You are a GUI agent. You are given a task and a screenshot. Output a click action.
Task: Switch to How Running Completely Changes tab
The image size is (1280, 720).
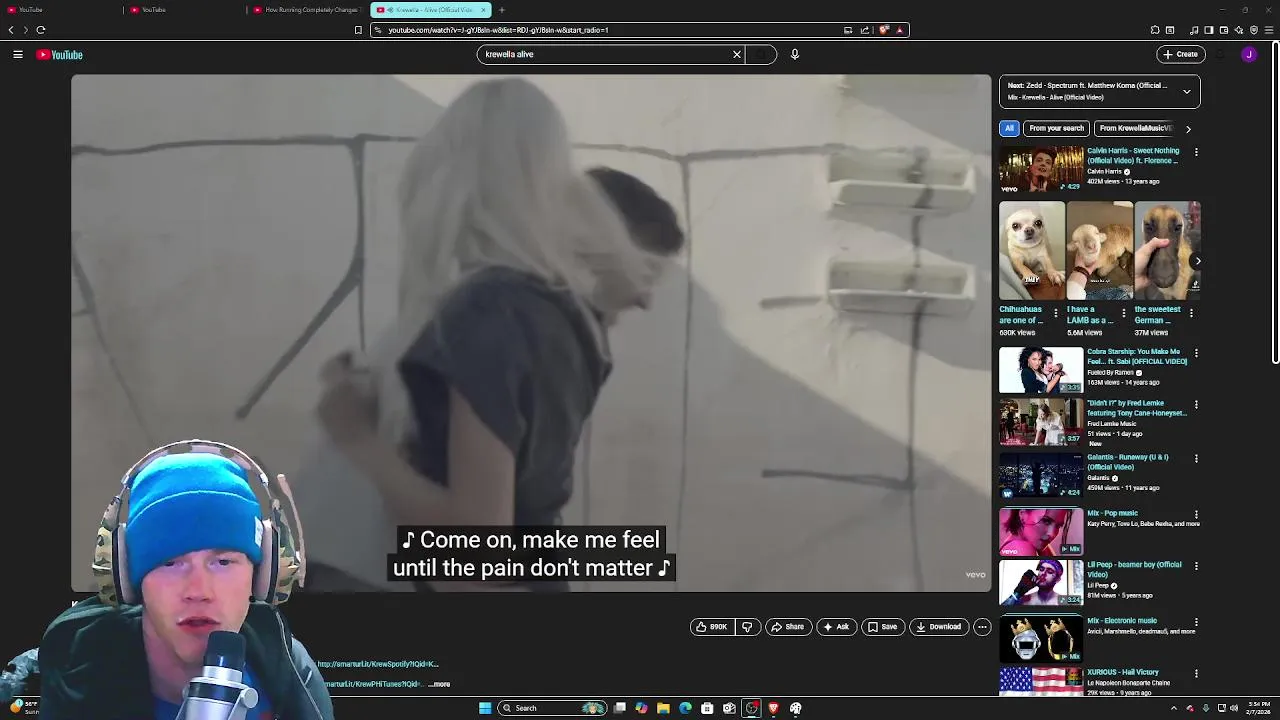308,10
